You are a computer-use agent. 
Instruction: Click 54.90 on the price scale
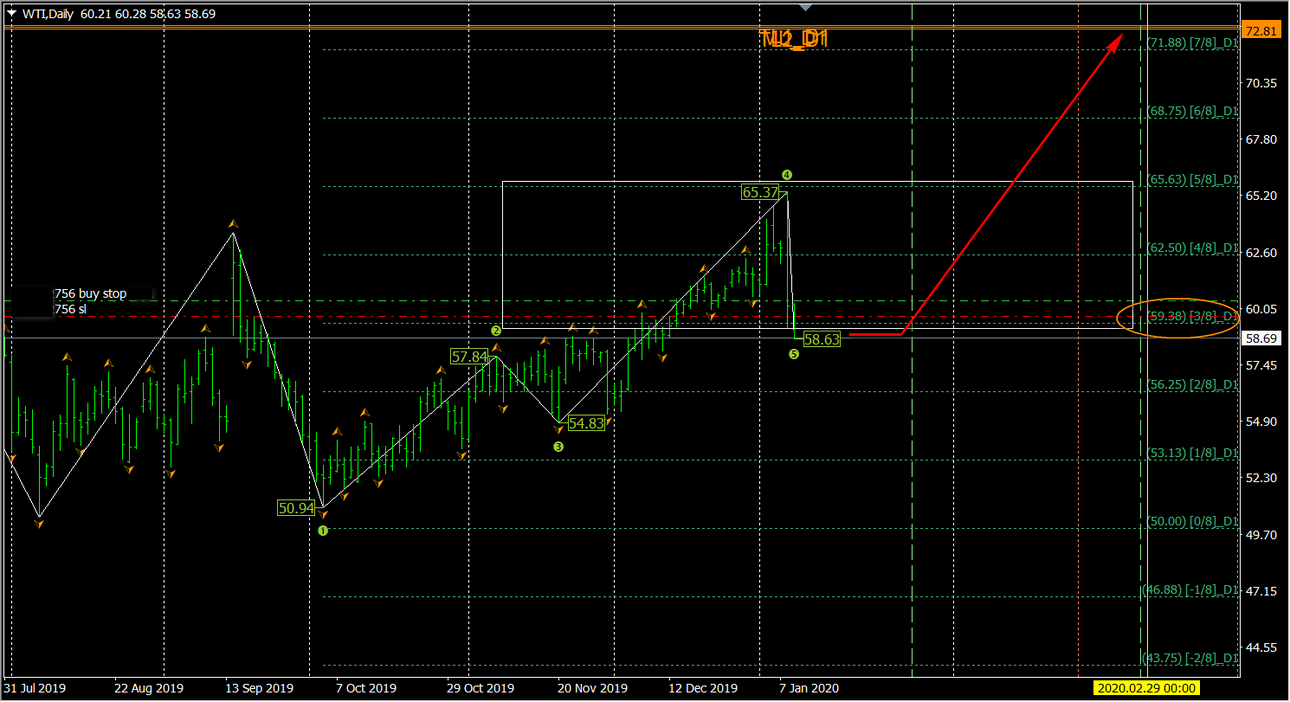click(x=1261, y=422)
